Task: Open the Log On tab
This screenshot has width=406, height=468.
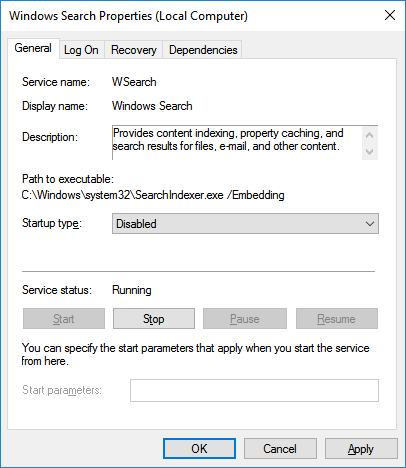Action: point(81,50)
